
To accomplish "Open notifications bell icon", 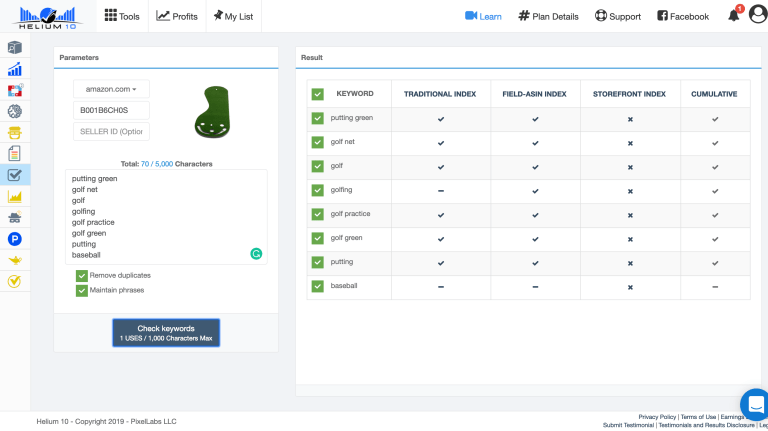I will [x=733, y=16].
